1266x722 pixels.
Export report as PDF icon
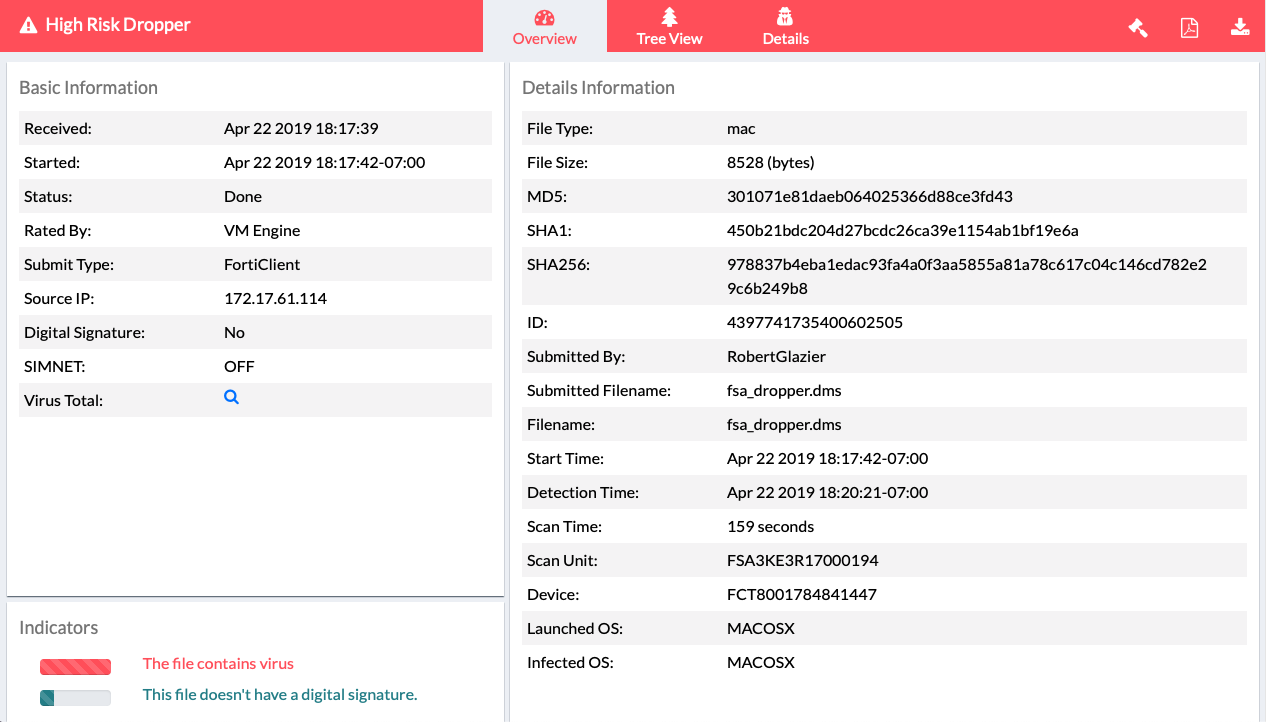1189,27
